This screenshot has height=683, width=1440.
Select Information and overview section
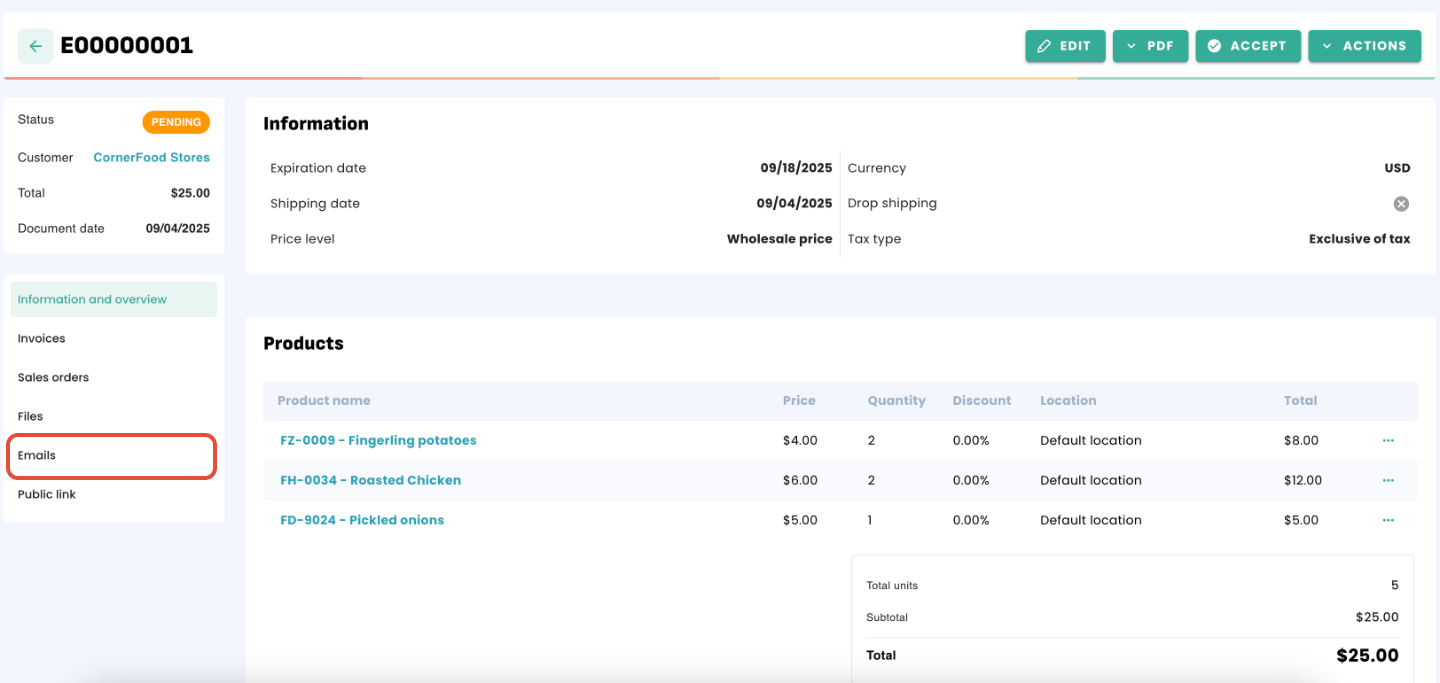tap(92, 300)
